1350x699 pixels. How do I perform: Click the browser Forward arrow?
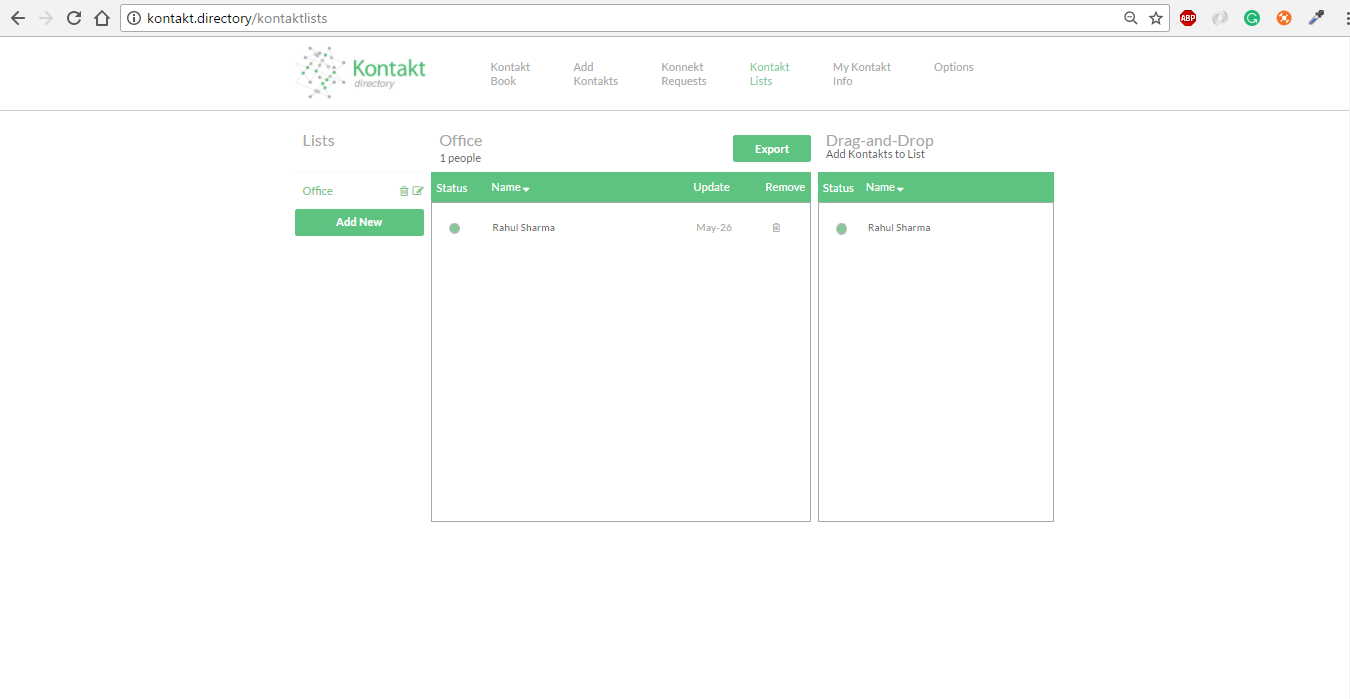46,18
